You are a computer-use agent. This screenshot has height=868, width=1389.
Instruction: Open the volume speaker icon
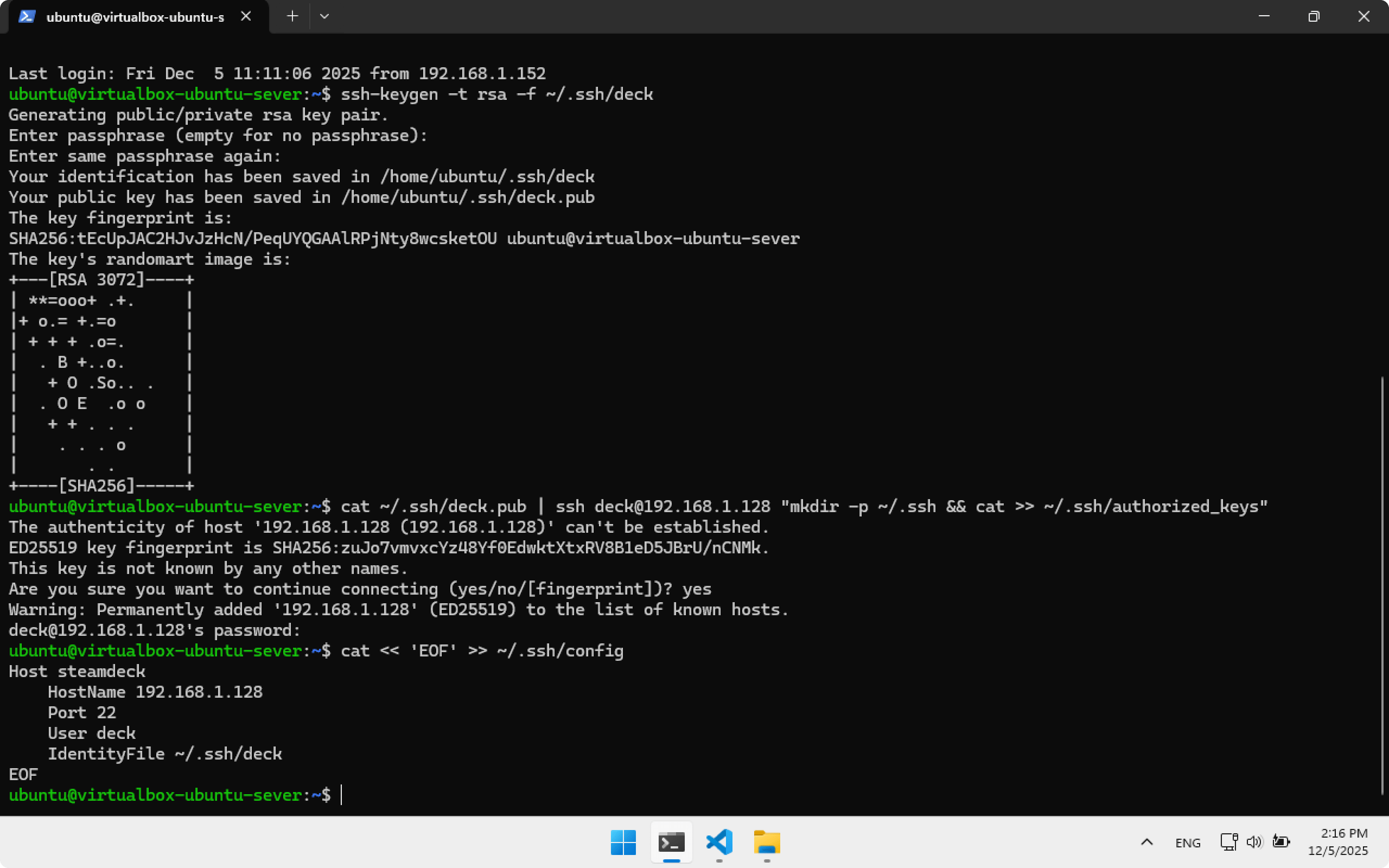point(1254,842)
